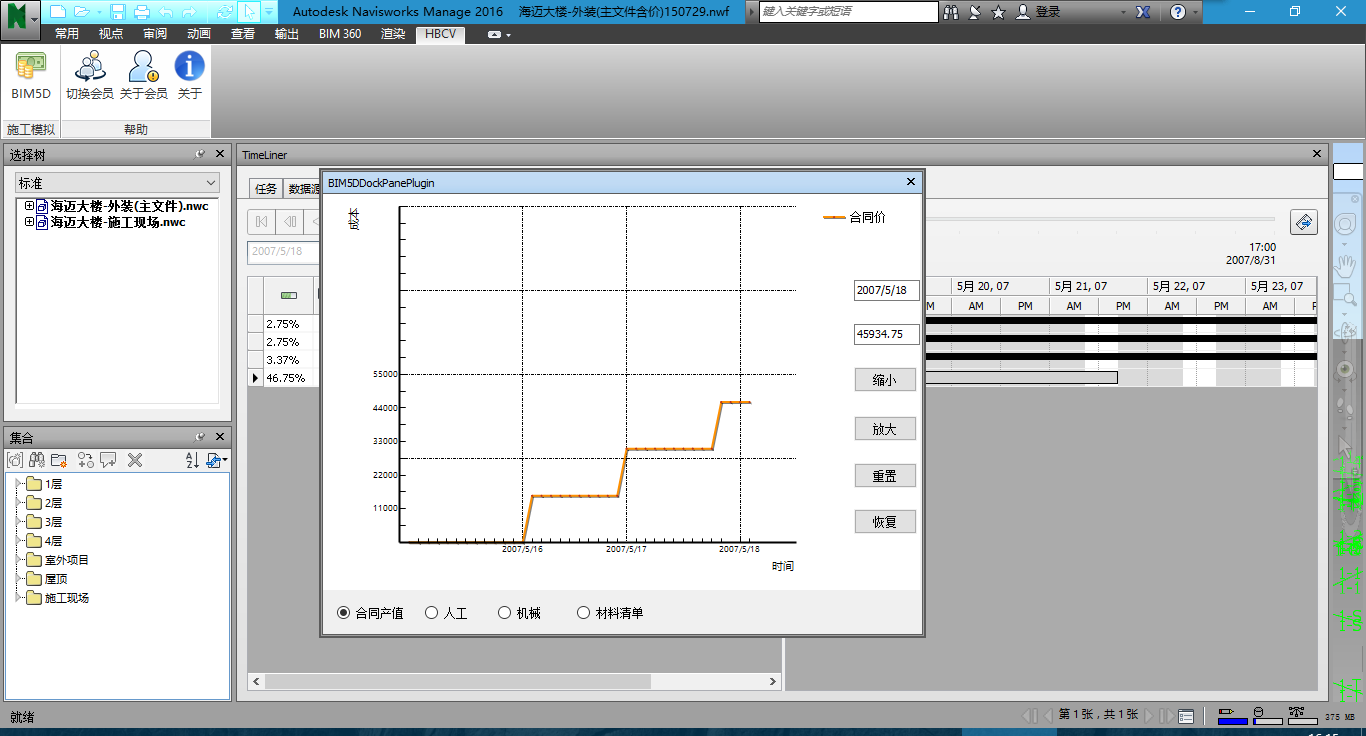Click the help question mark icon
This screenshot has width=1366, height=736.
coord(1179,12)
